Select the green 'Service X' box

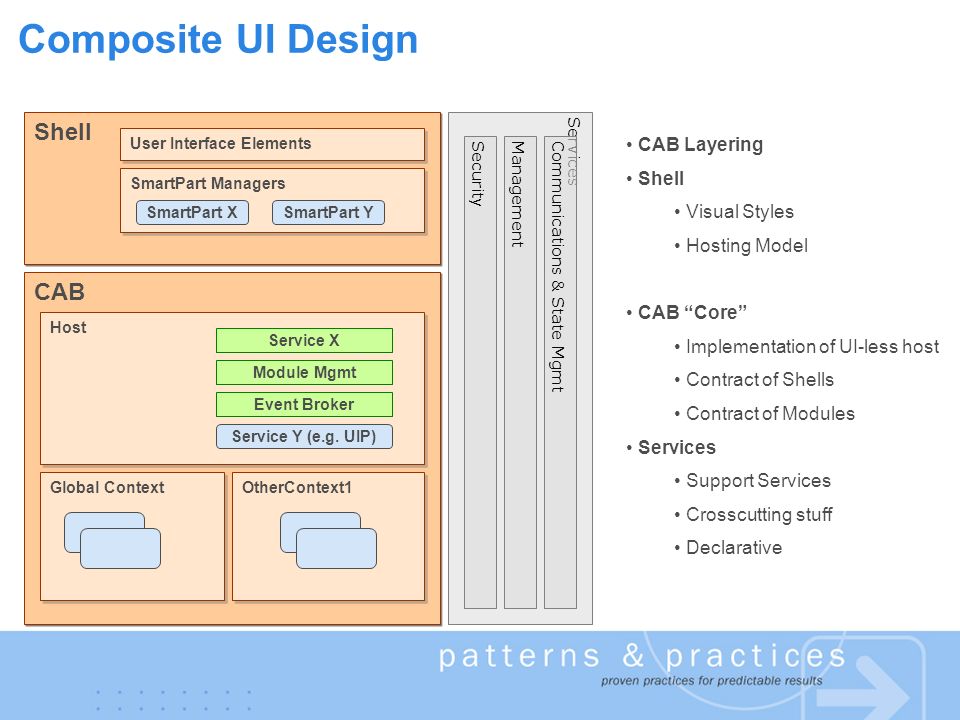304,340
